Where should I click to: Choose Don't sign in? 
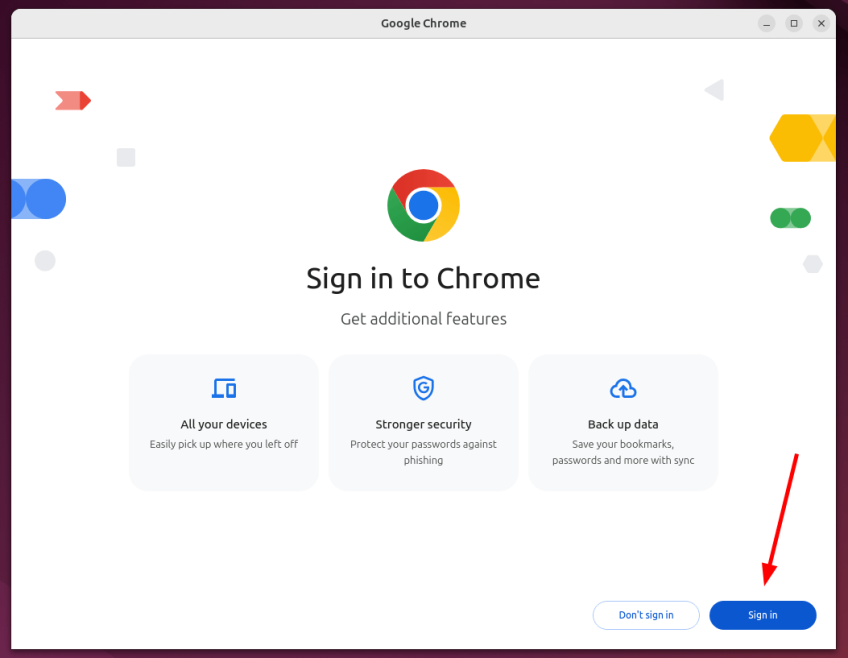[646, 615]
